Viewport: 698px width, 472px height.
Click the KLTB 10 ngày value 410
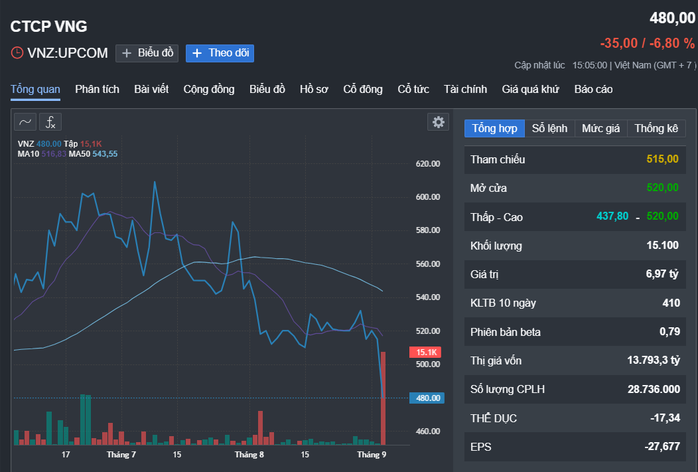click(x=671, y=303)
